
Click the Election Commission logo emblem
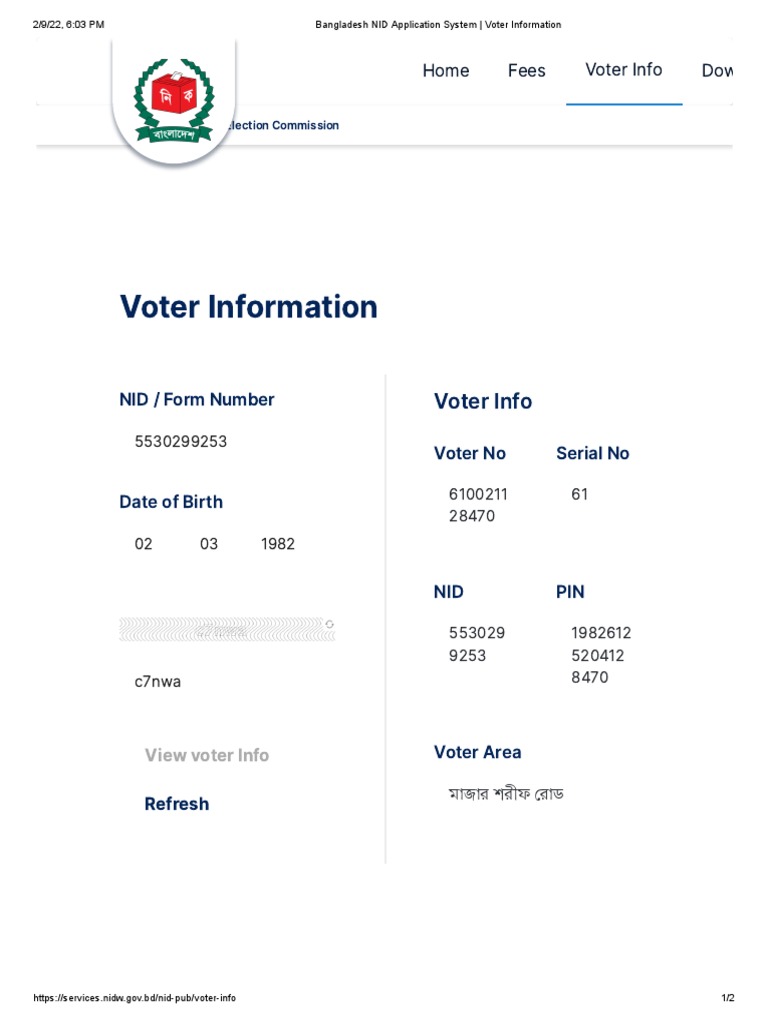174,100
